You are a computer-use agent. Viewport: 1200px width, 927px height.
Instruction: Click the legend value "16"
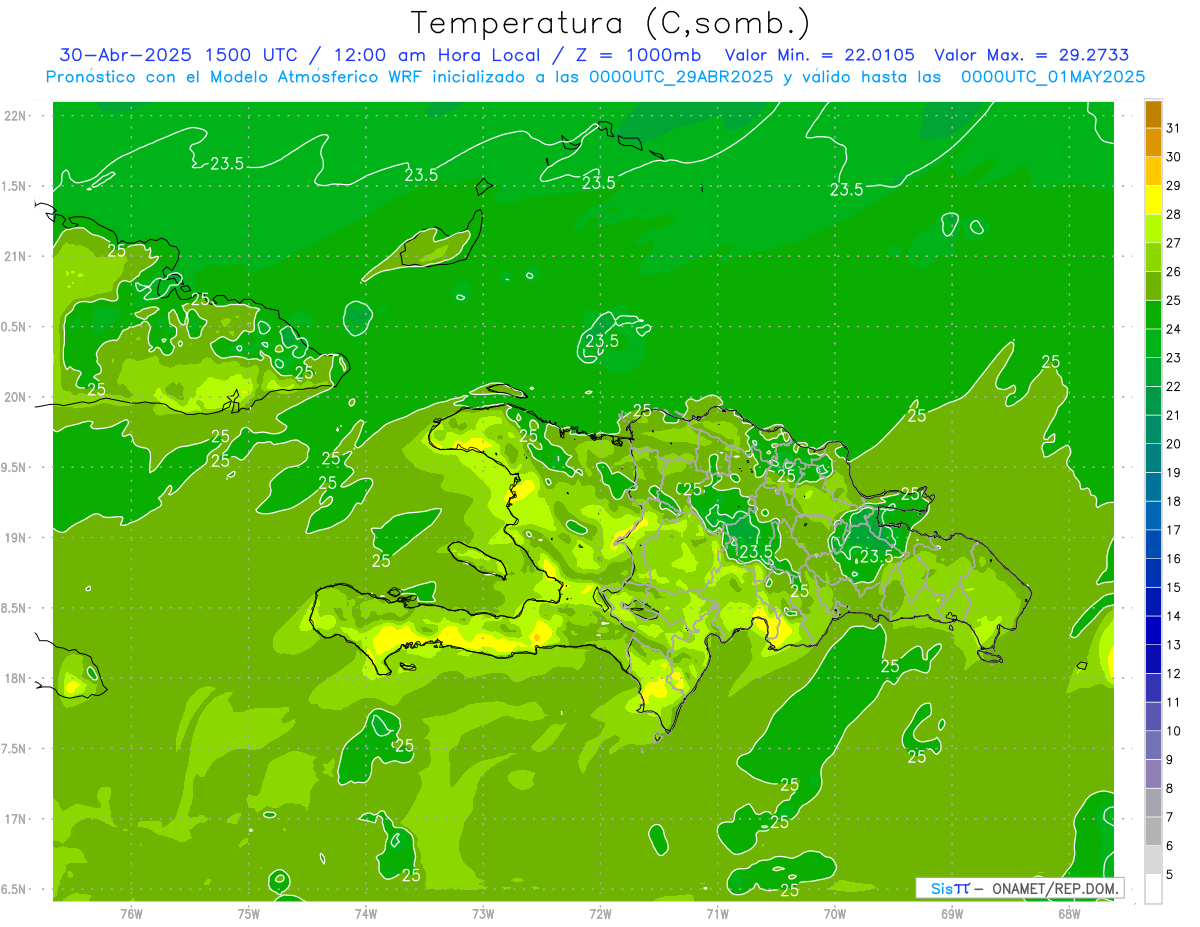1174,558
